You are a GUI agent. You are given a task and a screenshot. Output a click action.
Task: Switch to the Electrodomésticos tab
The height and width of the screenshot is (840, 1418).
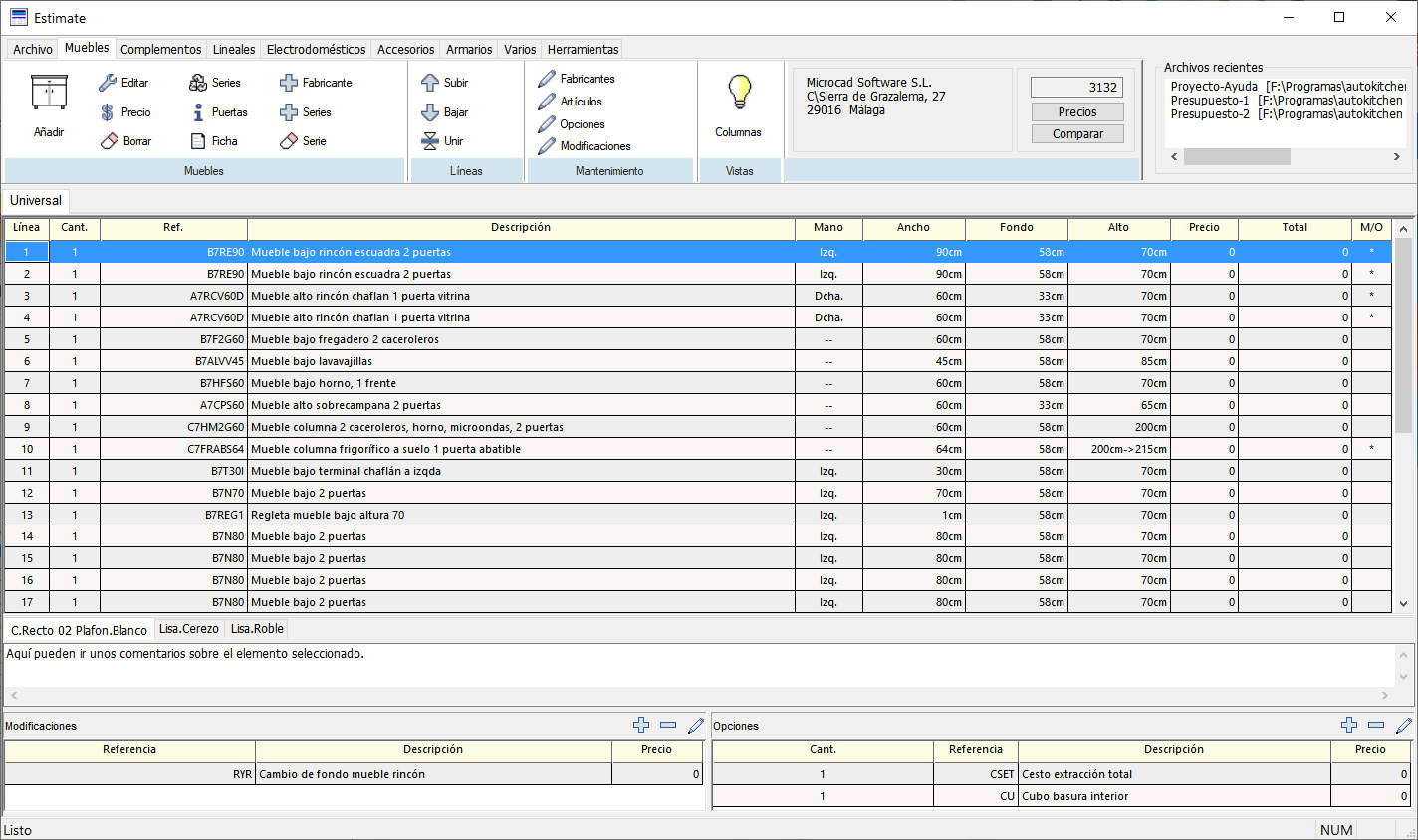tap(316, 49)
